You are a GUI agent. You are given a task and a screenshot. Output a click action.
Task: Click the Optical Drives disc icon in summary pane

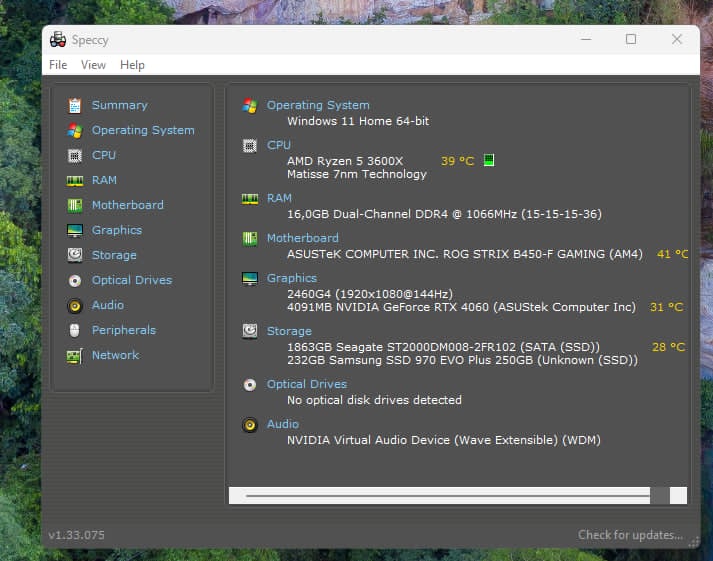click(250, 385)
